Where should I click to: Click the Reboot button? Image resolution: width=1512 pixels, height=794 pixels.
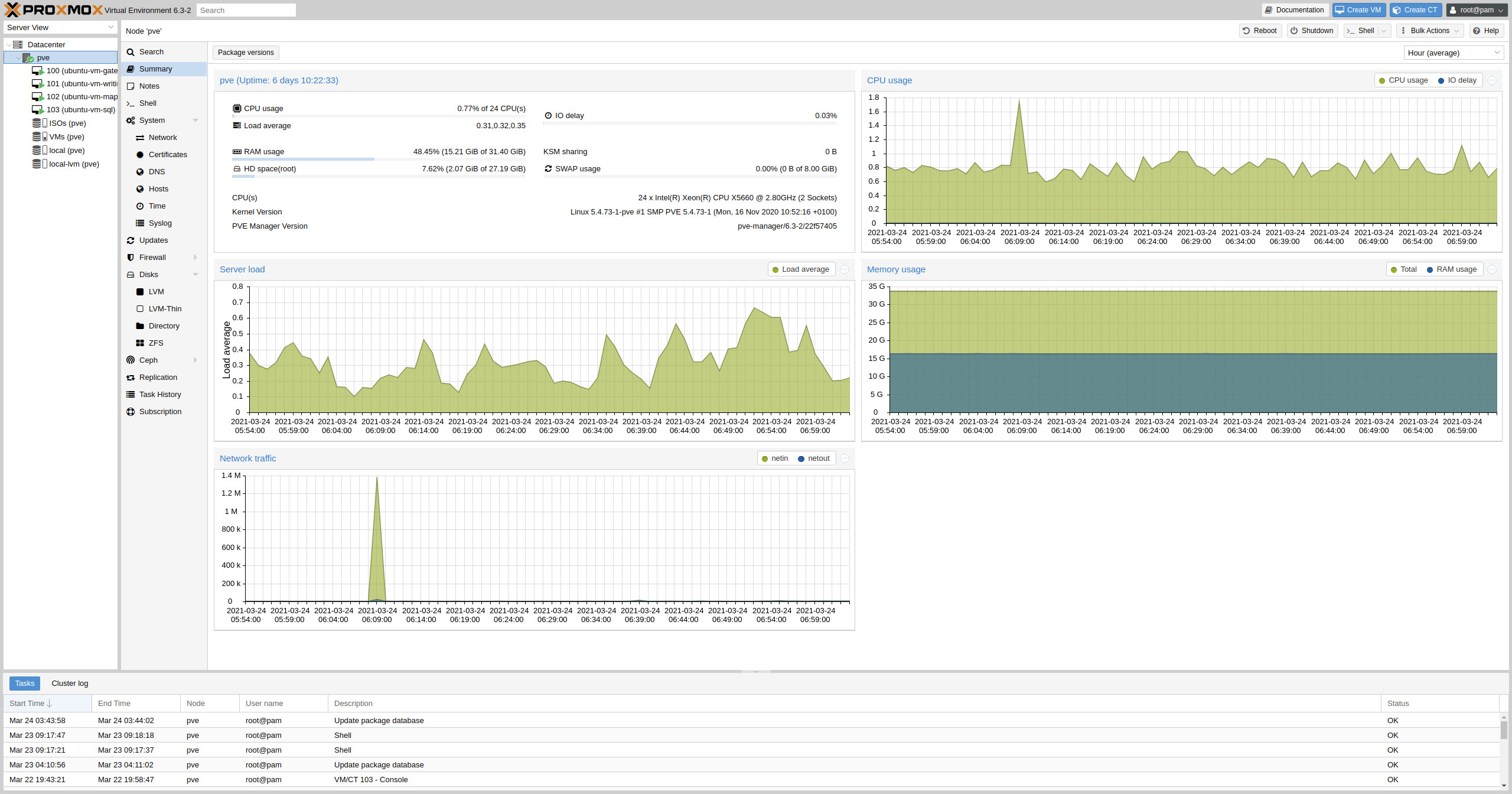[1260, 31]
